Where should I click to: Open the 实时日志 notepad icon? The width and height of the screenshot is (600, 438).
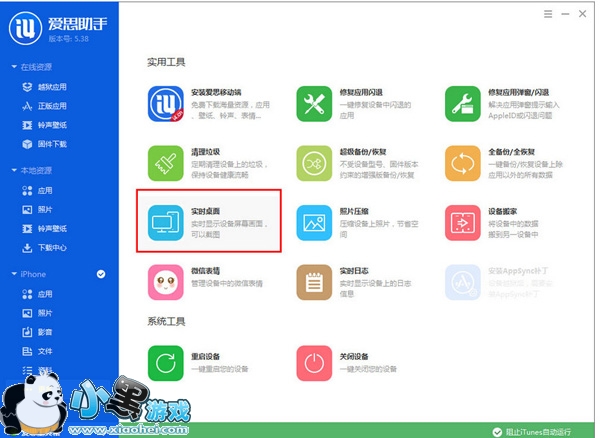[x=314, y=282]
